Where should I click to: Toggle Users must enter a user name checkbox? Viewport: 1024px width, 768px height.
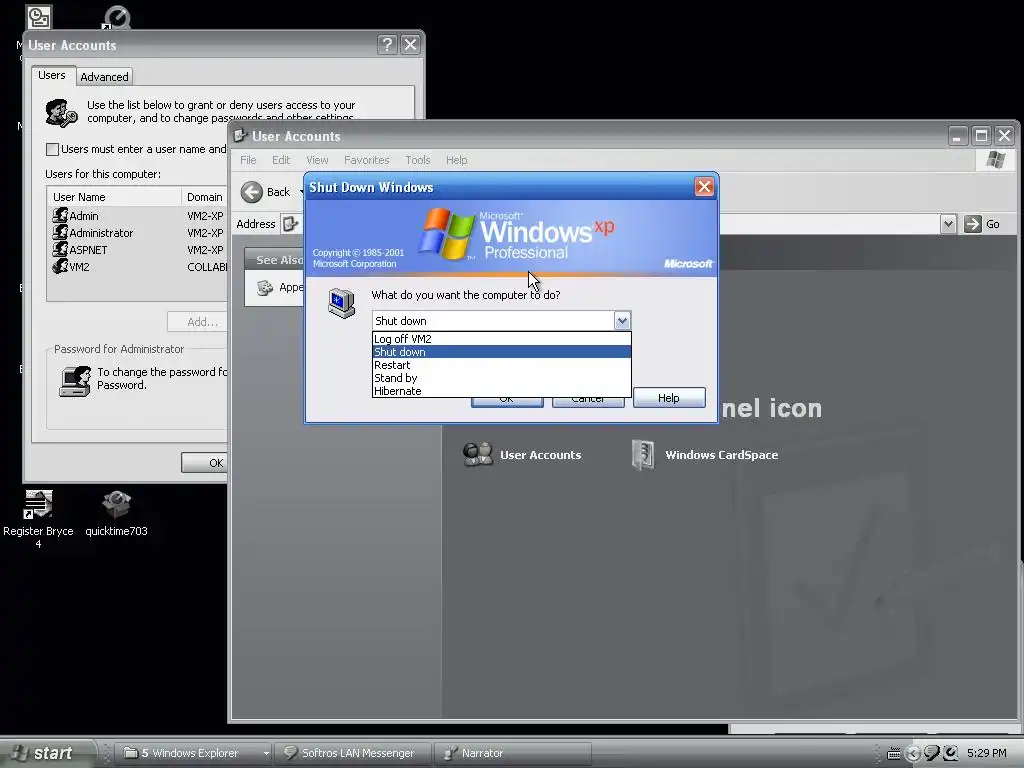coord(52,150)
